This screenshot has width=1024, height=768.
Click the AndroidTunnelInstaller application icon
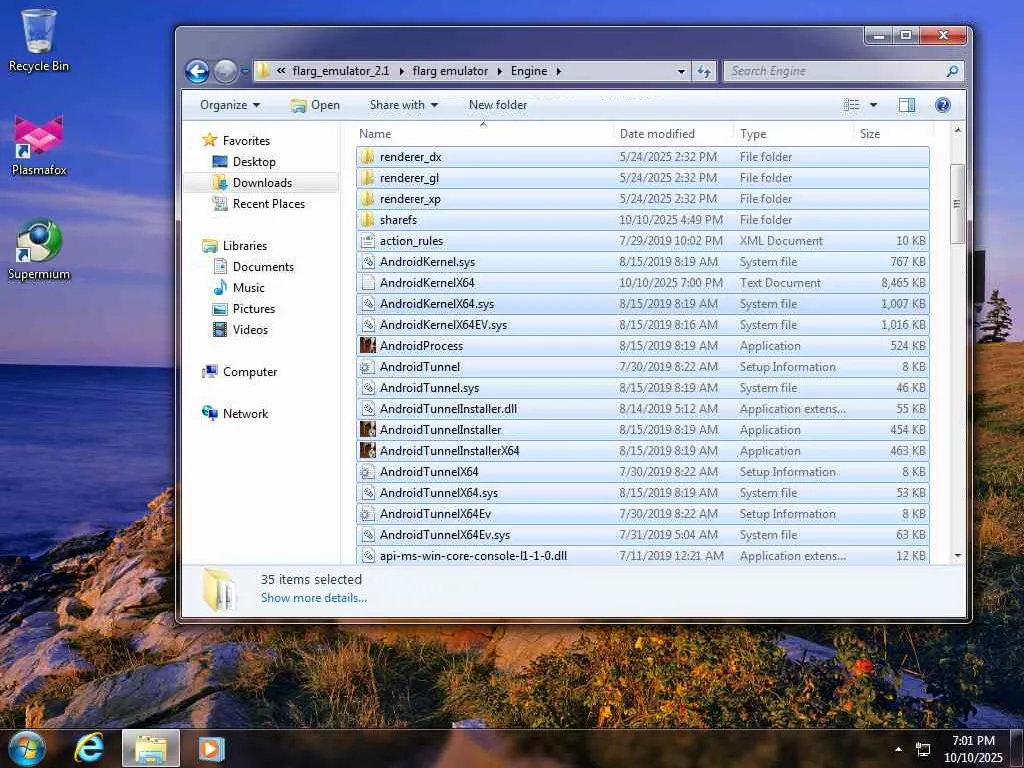click(368, 430)
